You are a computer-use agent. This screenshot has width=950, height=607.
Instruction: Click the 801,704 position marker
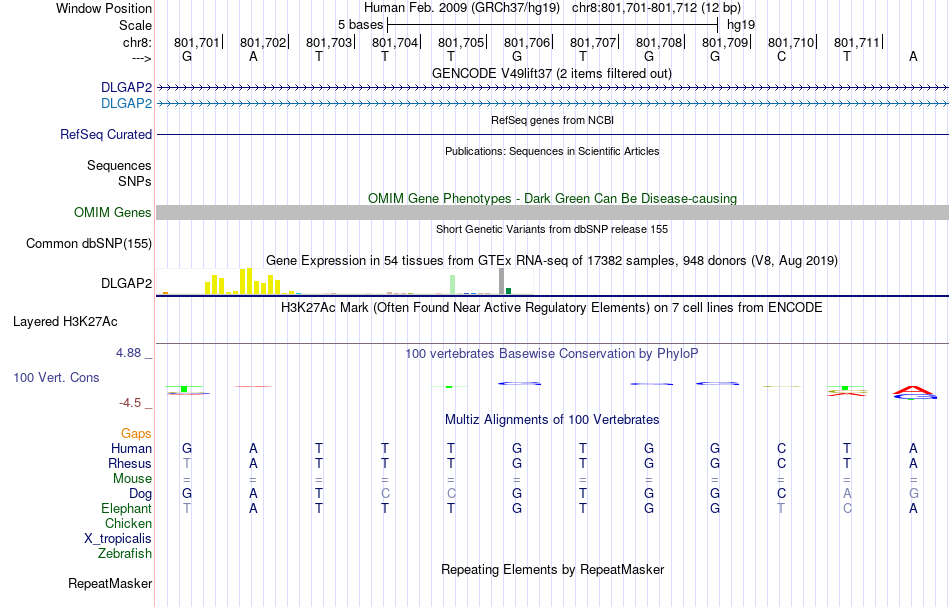395,42
